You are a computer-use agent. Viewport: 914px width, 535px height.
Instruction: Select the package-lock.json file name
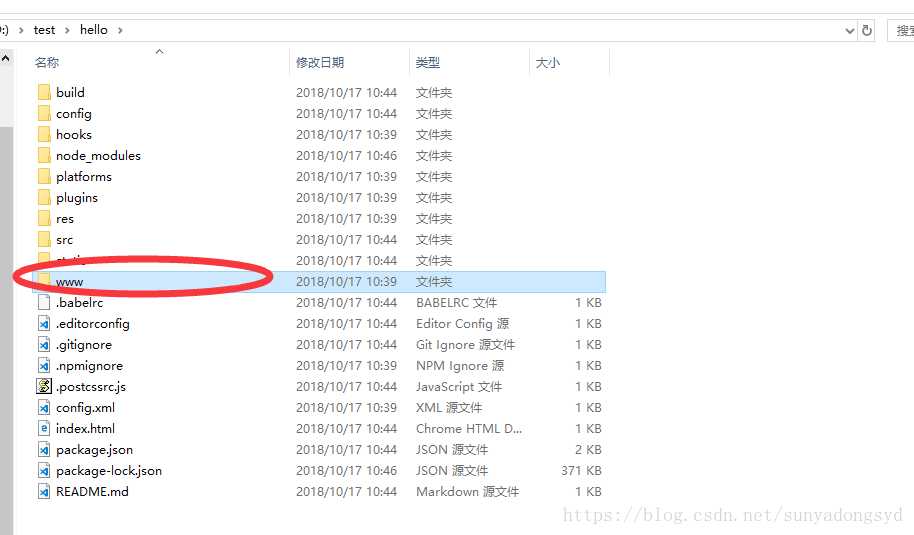click(x=109, y=470)
